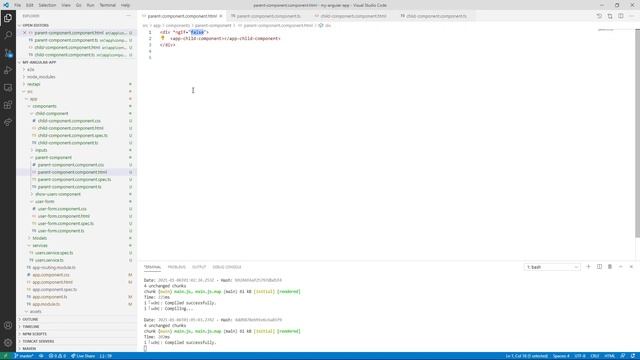This screenshot has width=640, height=360.
Task: Open the File menu
Action: pos(18,5)
